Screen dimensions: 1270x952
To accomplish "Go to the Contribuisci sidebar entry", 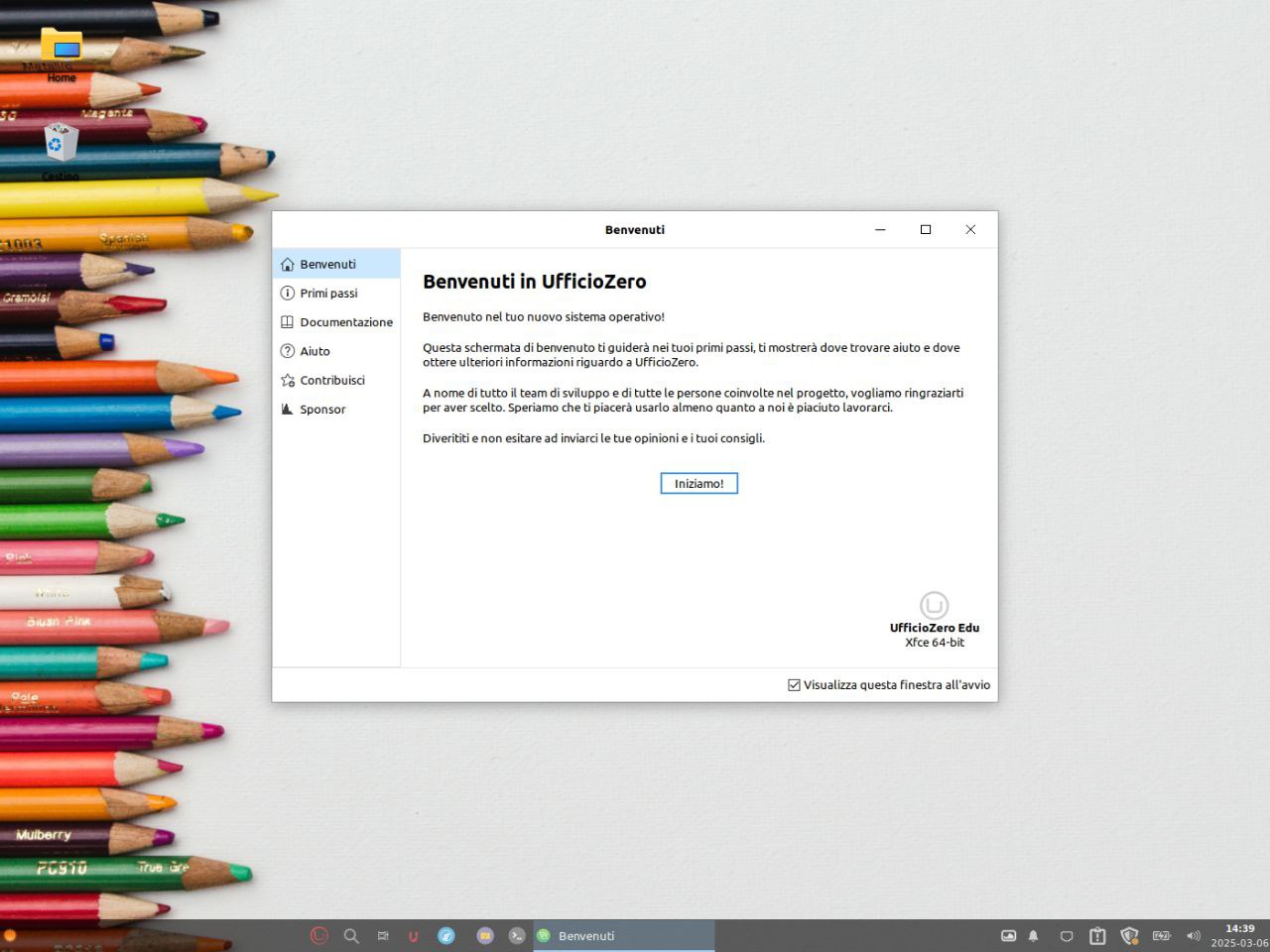I will tap(331, 380).
